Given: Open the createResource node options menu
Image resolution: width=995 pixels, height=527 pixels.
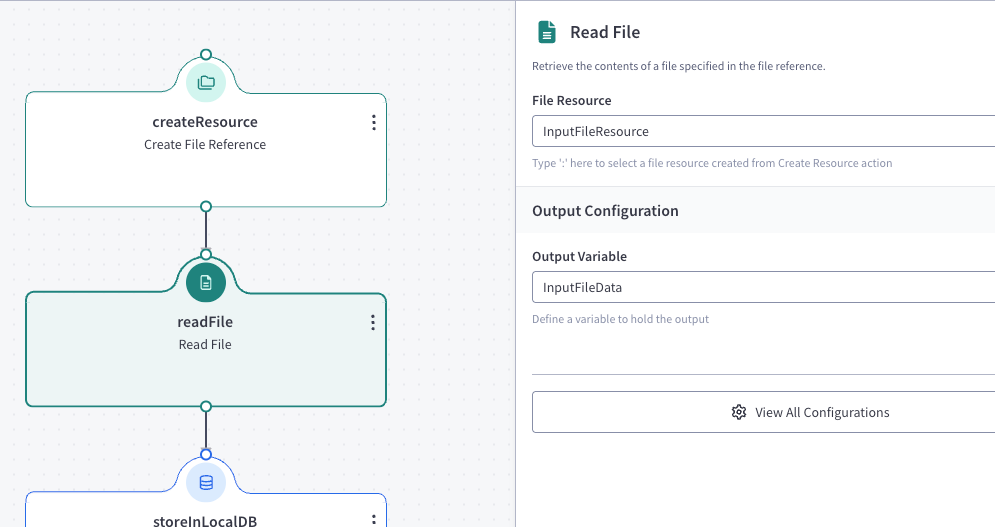Looking at the screenshot, I should pyautogui.click(x=374, y=123).
